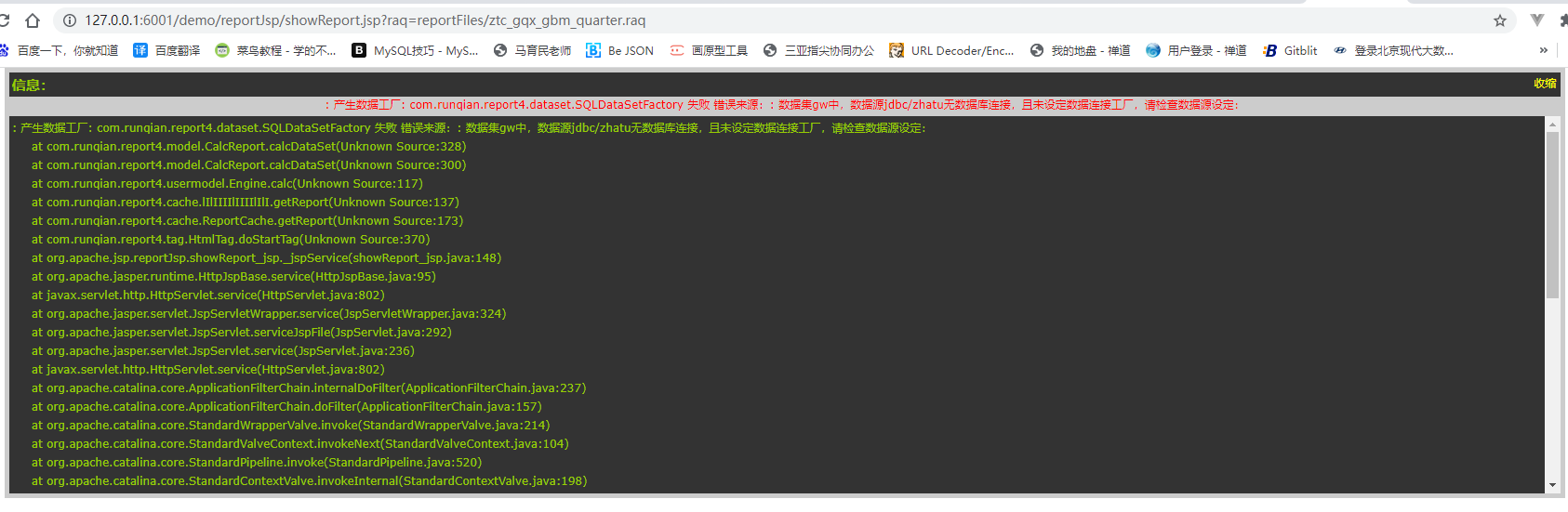The height and width of the screenshot is (512, 1568).
Task: Open the Be JSON bookmark
Action: pyautogui.click(x=619, y=51)
